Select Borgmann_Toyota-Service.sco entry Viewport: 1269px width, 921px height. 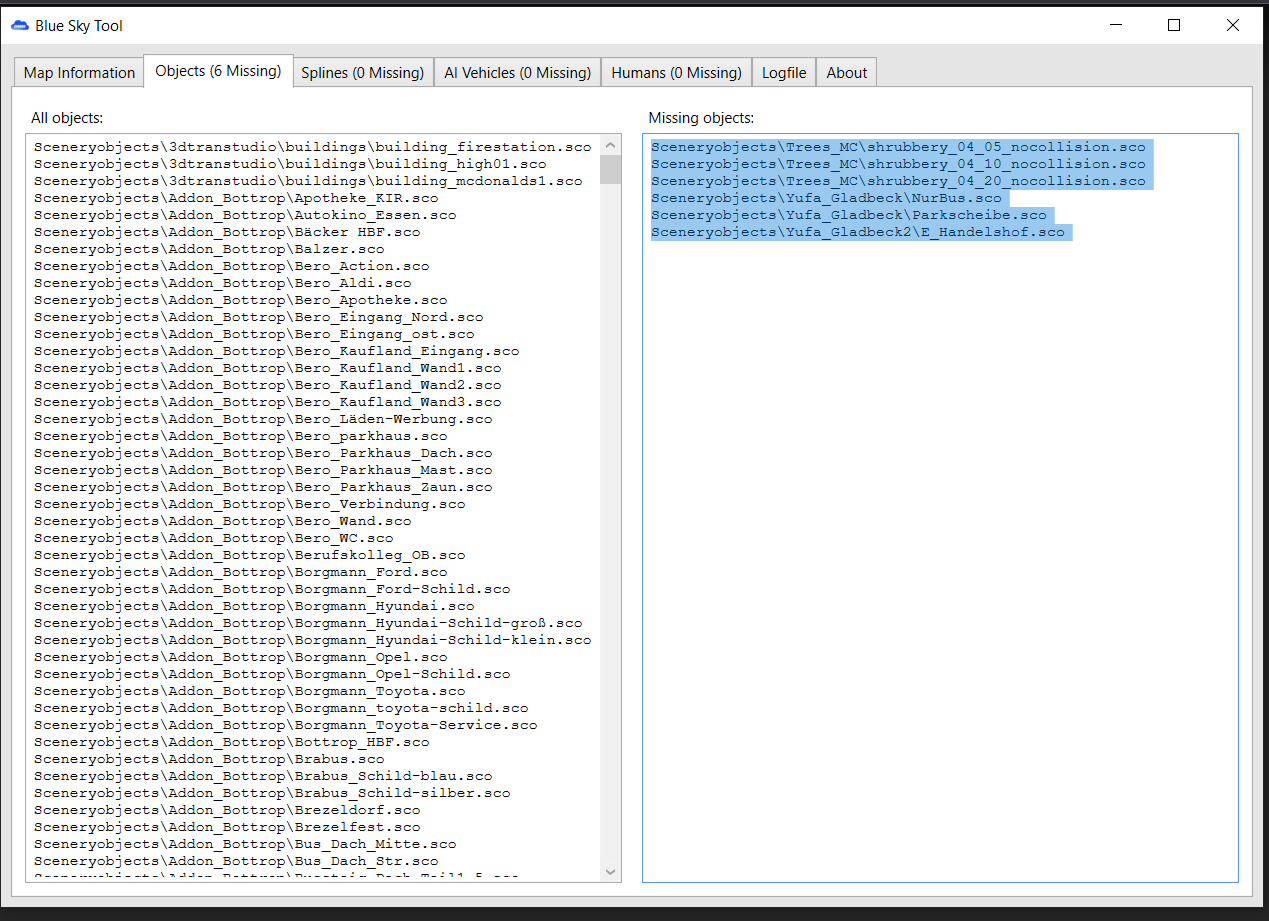(285, 725)
